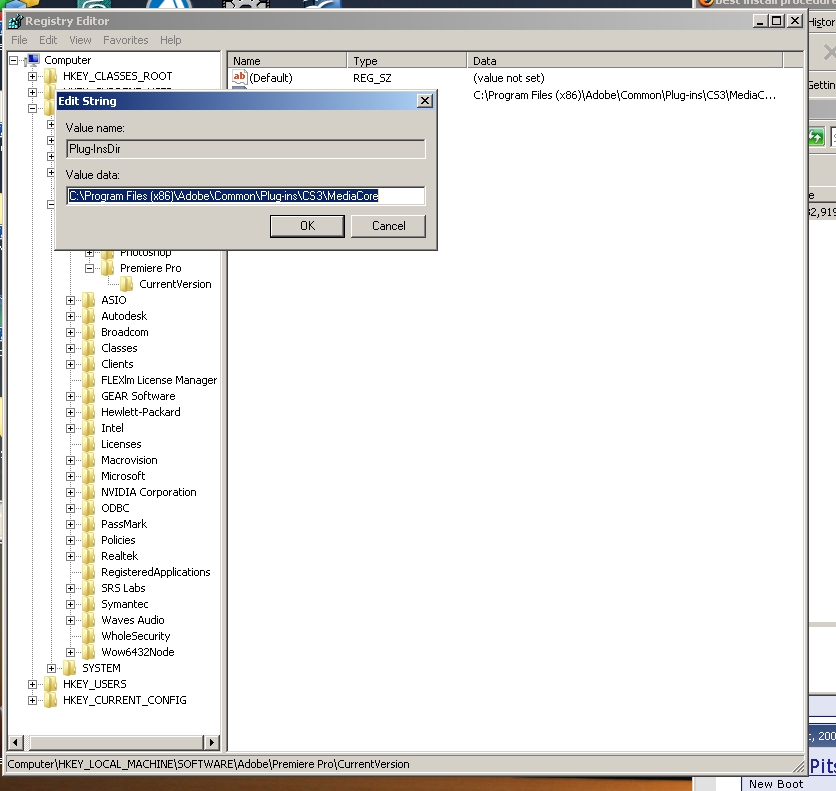The height and width of the screenshot is (791, 836).
Task: Click the ODBC folder icon
Action: click(89, 507)
